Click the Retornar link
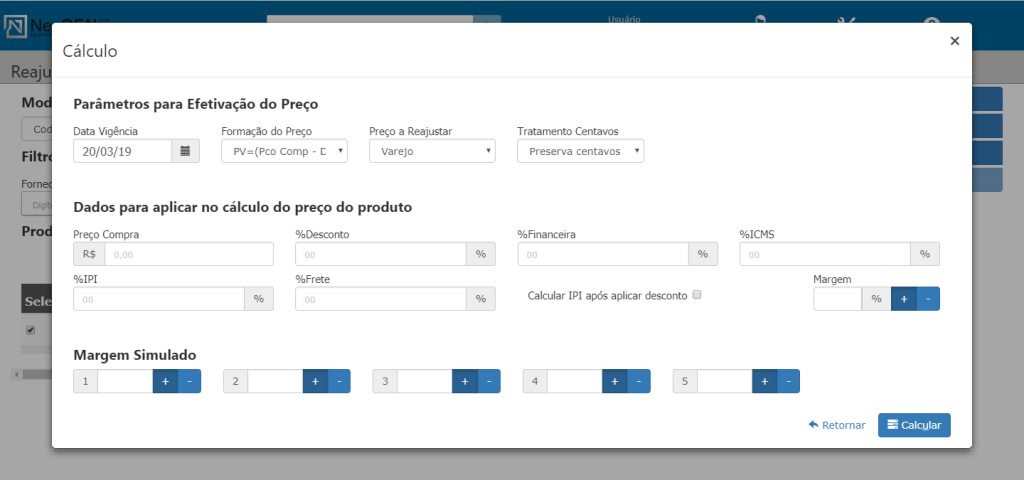Image resolution: width=1024 pixels, height=480 pixels. click(x=837, y=425)
